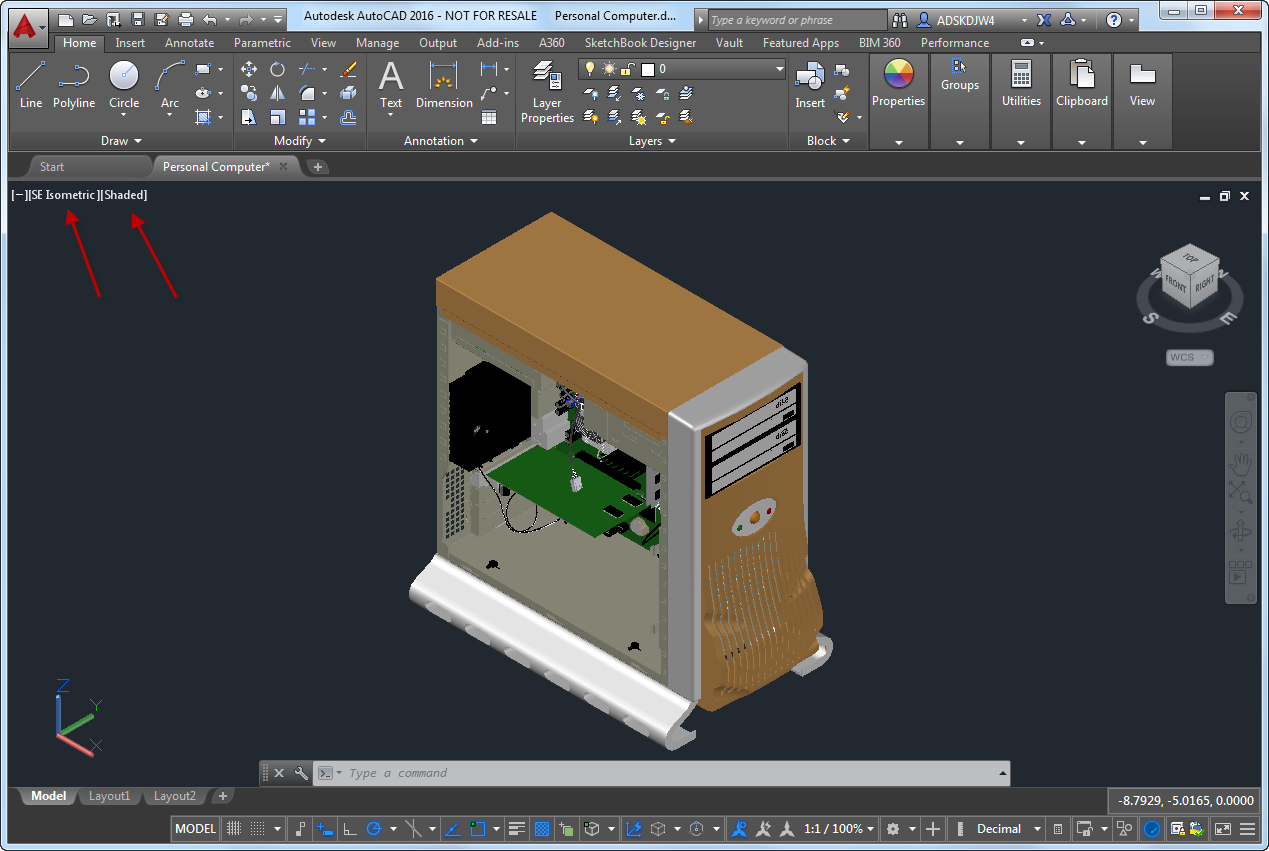Select the Polyline tool
This screenshot has width=1269, height=851.
click(x=74, y=84)
